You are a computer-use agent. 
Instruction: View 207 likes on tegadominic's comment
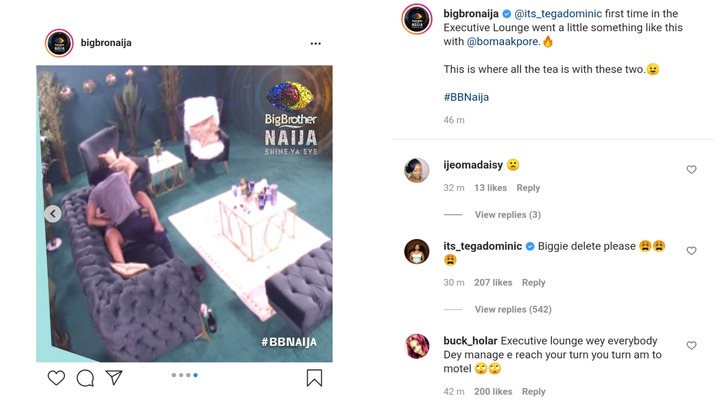click(493, 283)
